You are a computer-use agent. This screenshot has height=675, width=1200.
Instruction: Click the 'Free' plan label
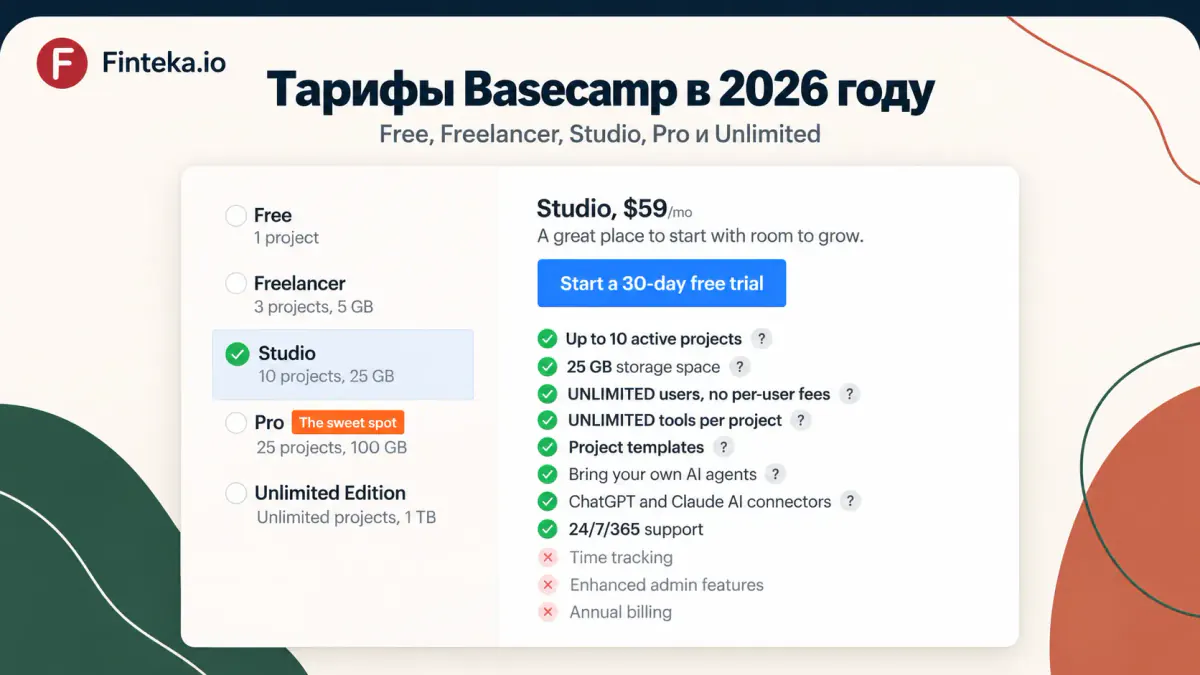pos(273,215)
